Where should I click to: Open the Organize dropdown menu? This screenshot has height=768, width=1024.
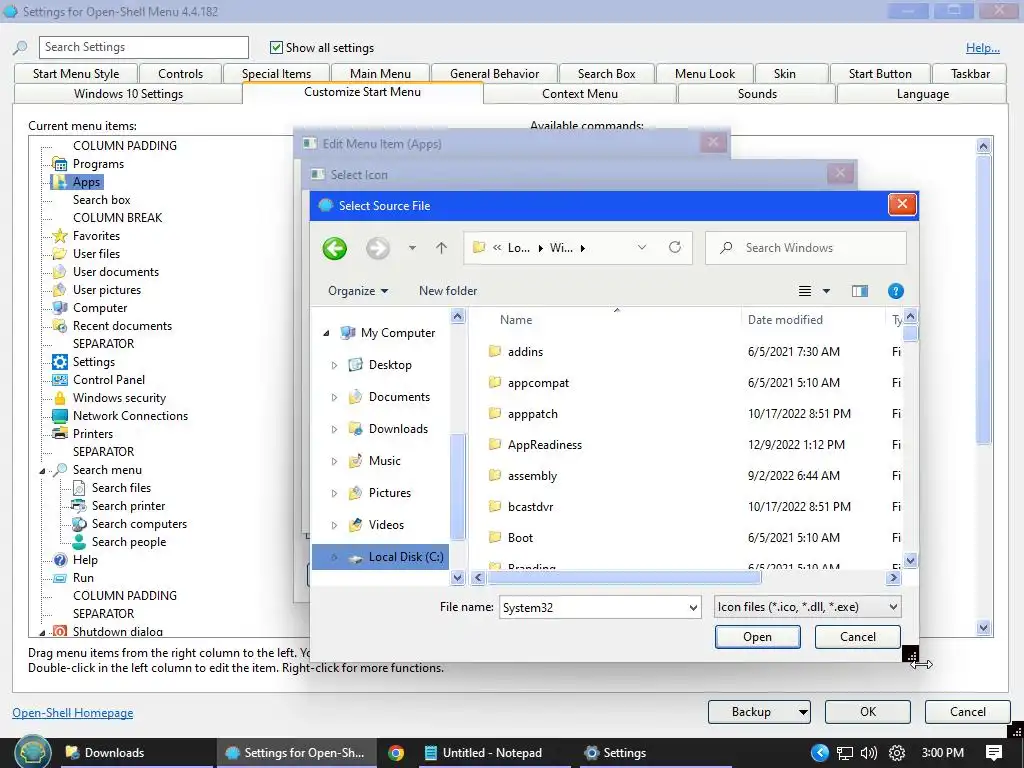358,291
